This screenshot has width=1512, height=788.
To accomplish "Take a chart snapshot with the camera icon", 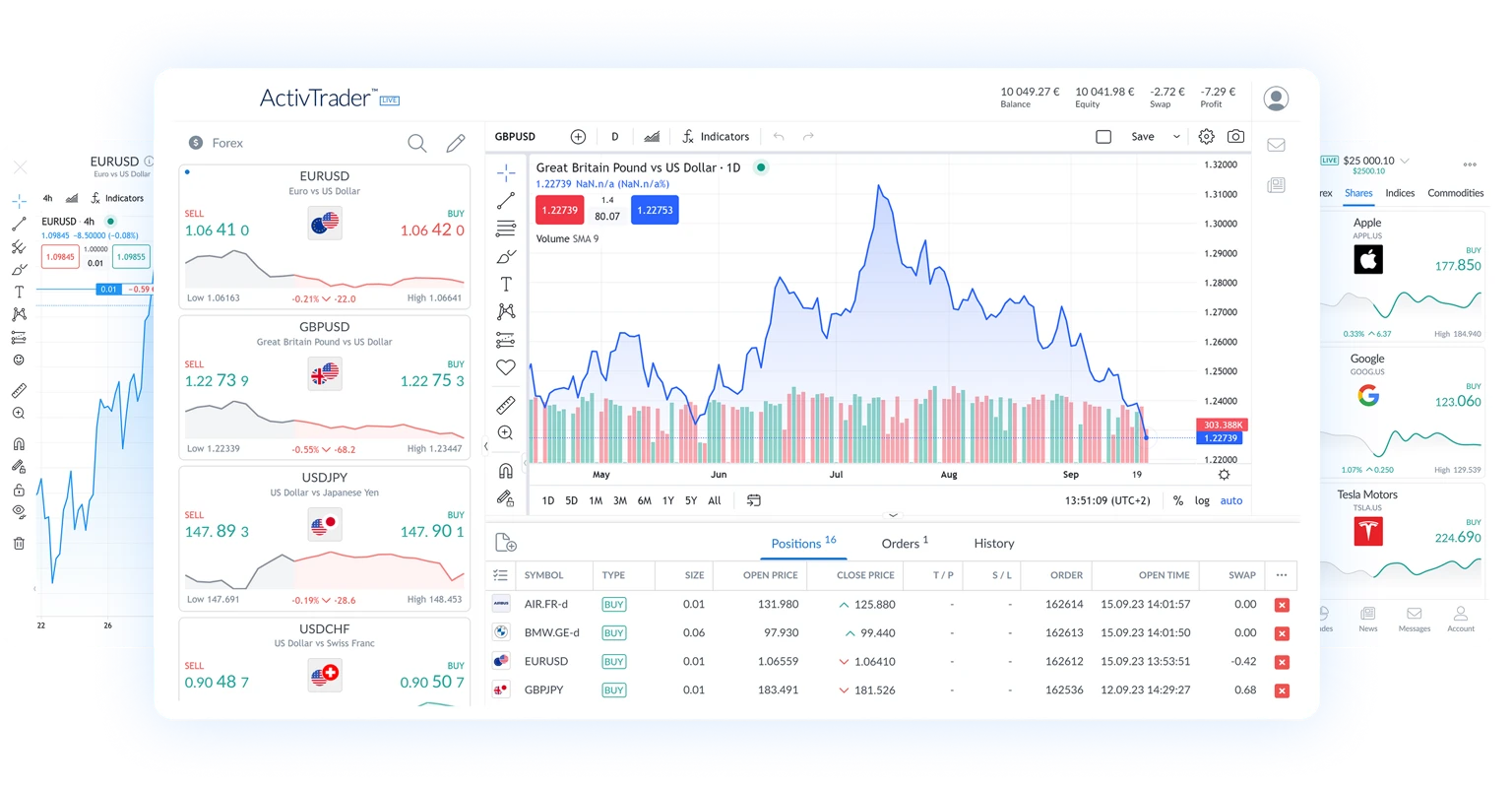I will (x=1235, y=136).
